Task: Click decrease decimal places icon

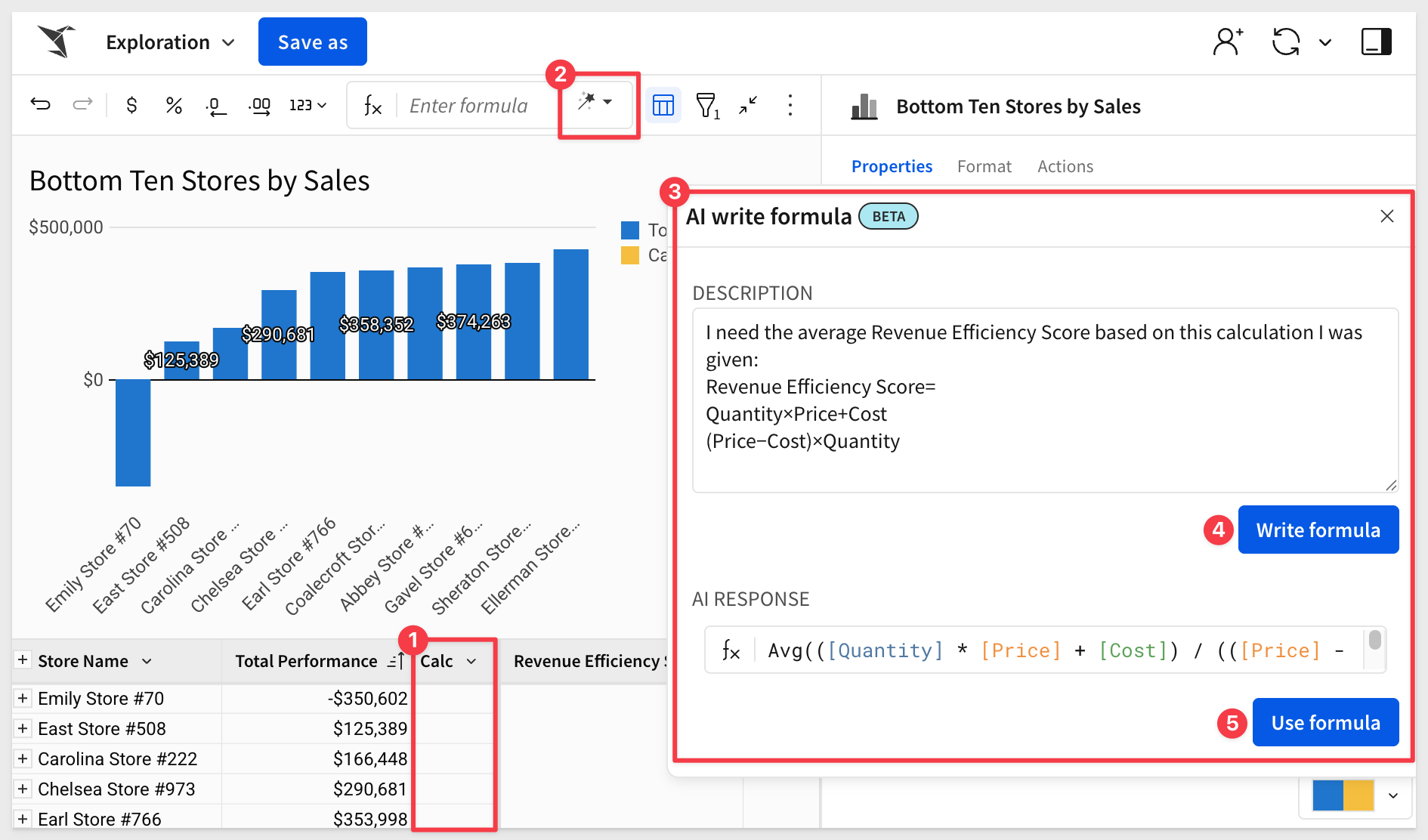Action: coord(216,106)
